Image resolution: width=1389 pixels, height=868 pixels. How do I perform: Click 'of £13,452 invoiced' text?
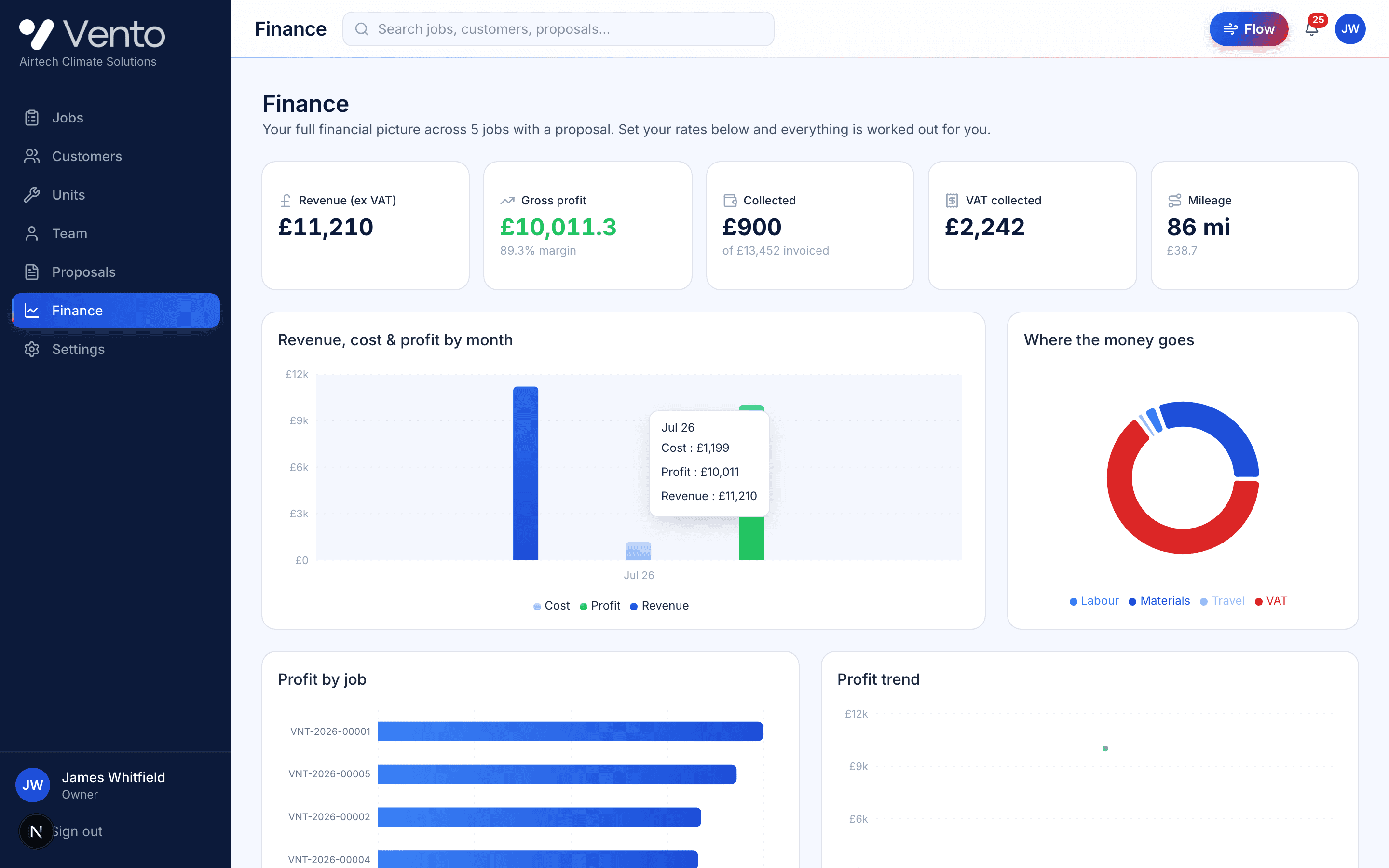point(776,251)
